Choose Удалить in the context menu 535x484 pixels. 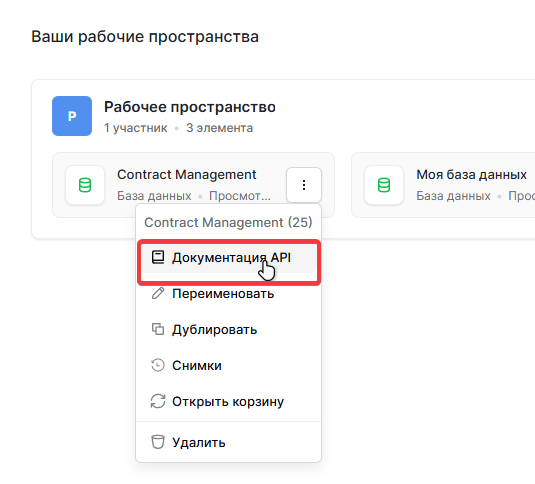pos(228,442)
